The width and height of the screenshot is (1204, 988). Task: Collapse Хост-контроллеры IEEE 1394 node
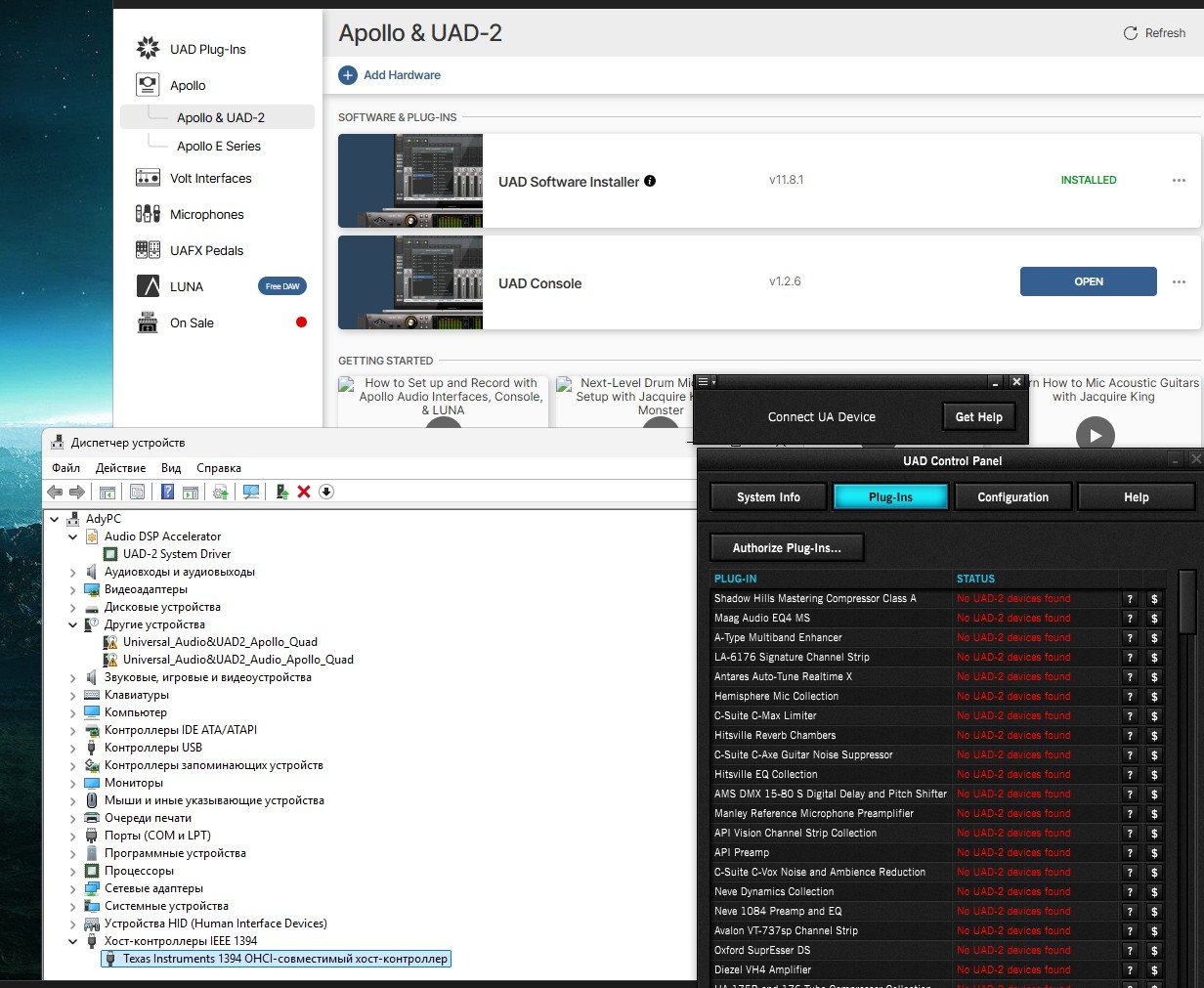[73, 941]
